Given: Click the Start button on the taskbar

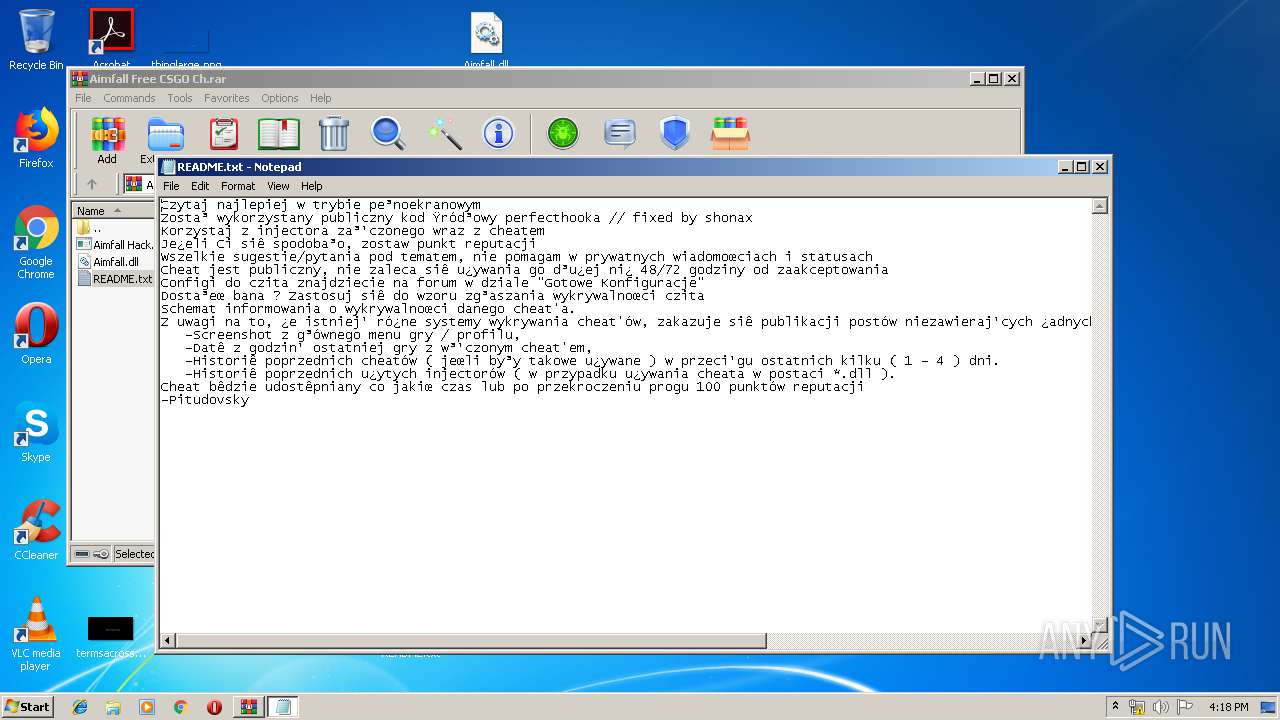Looking at the screenshot, I should tap(27, 707).
